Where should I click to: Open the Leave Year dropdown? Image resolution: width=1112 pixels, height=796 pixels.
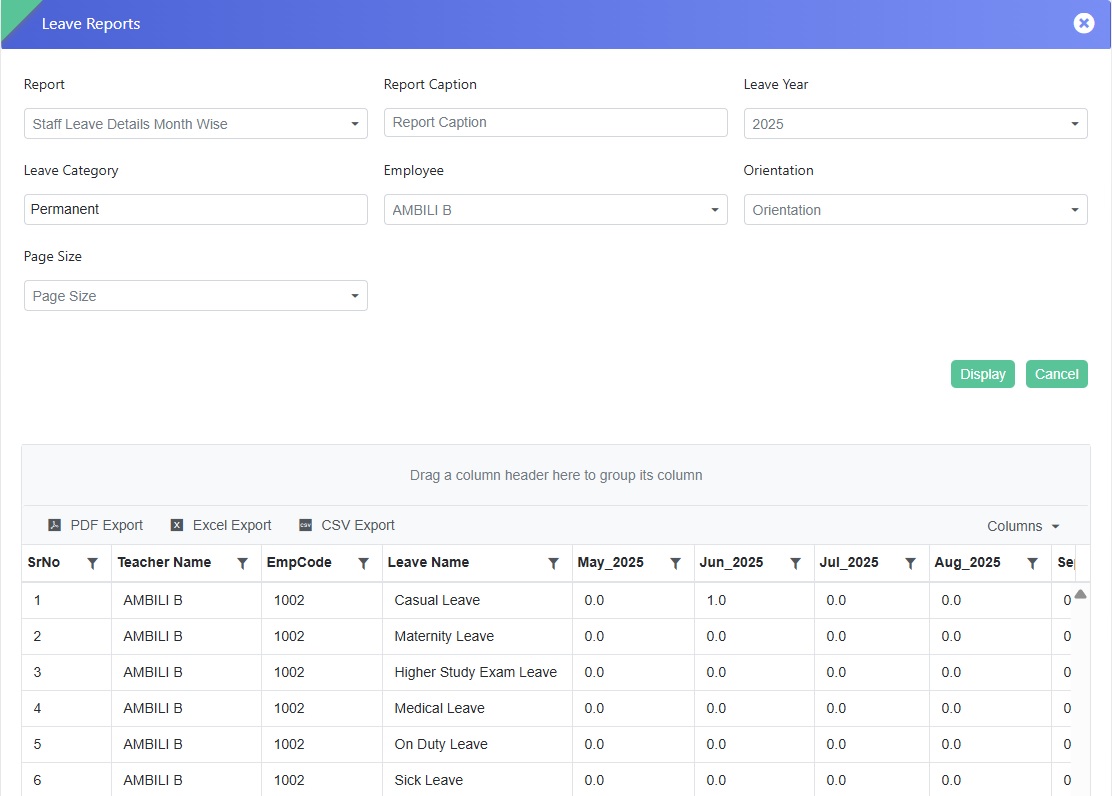[x=915, y=124]
